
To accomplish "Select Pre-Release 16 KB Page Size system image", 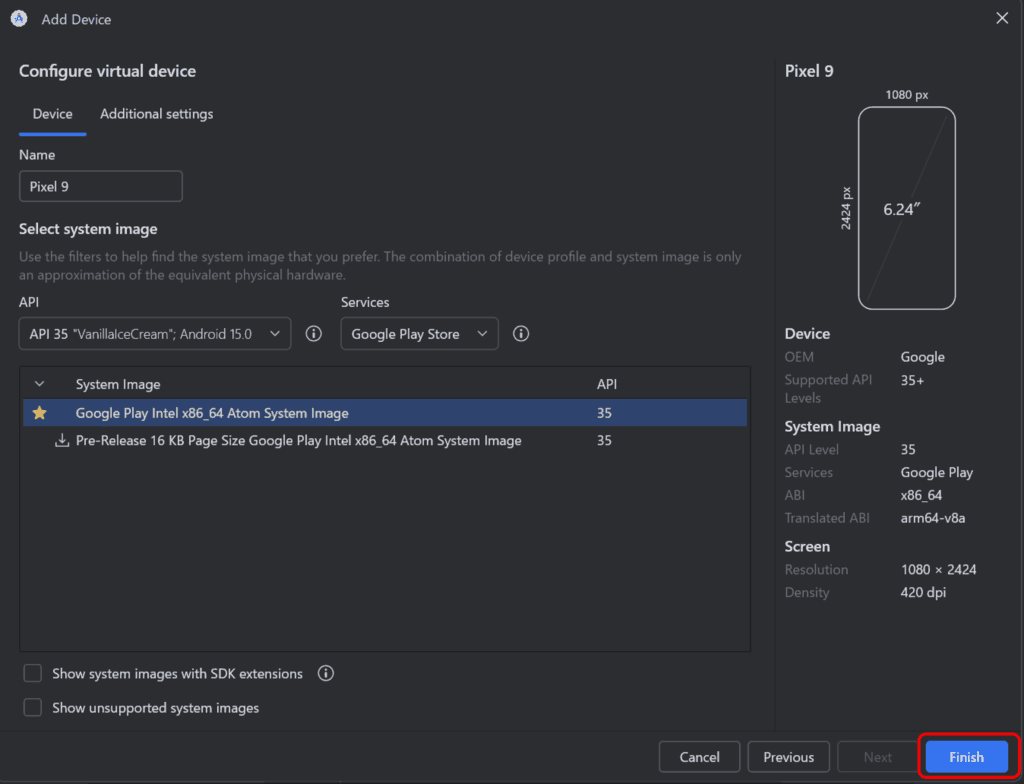I will coord(385,440).
